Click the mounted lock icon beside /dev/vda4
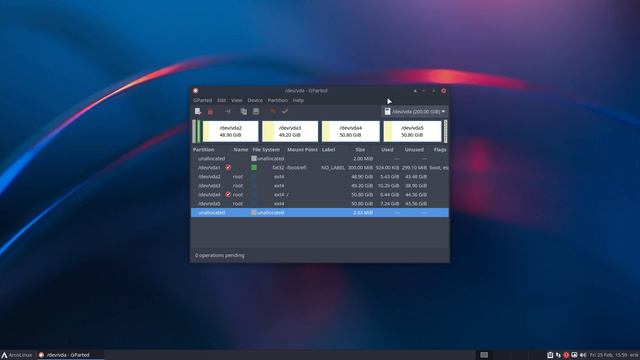 [228, 195]
